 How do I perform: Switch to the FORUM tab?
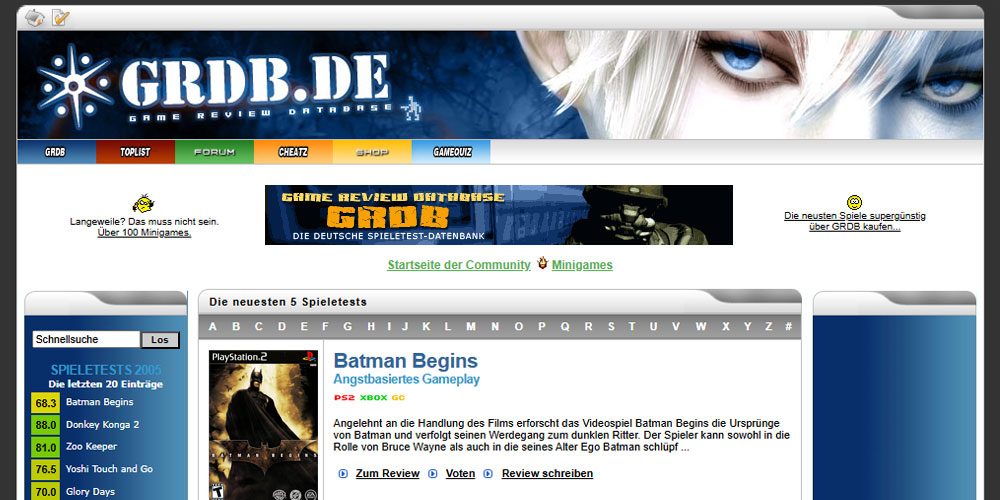tap(214, 152)
